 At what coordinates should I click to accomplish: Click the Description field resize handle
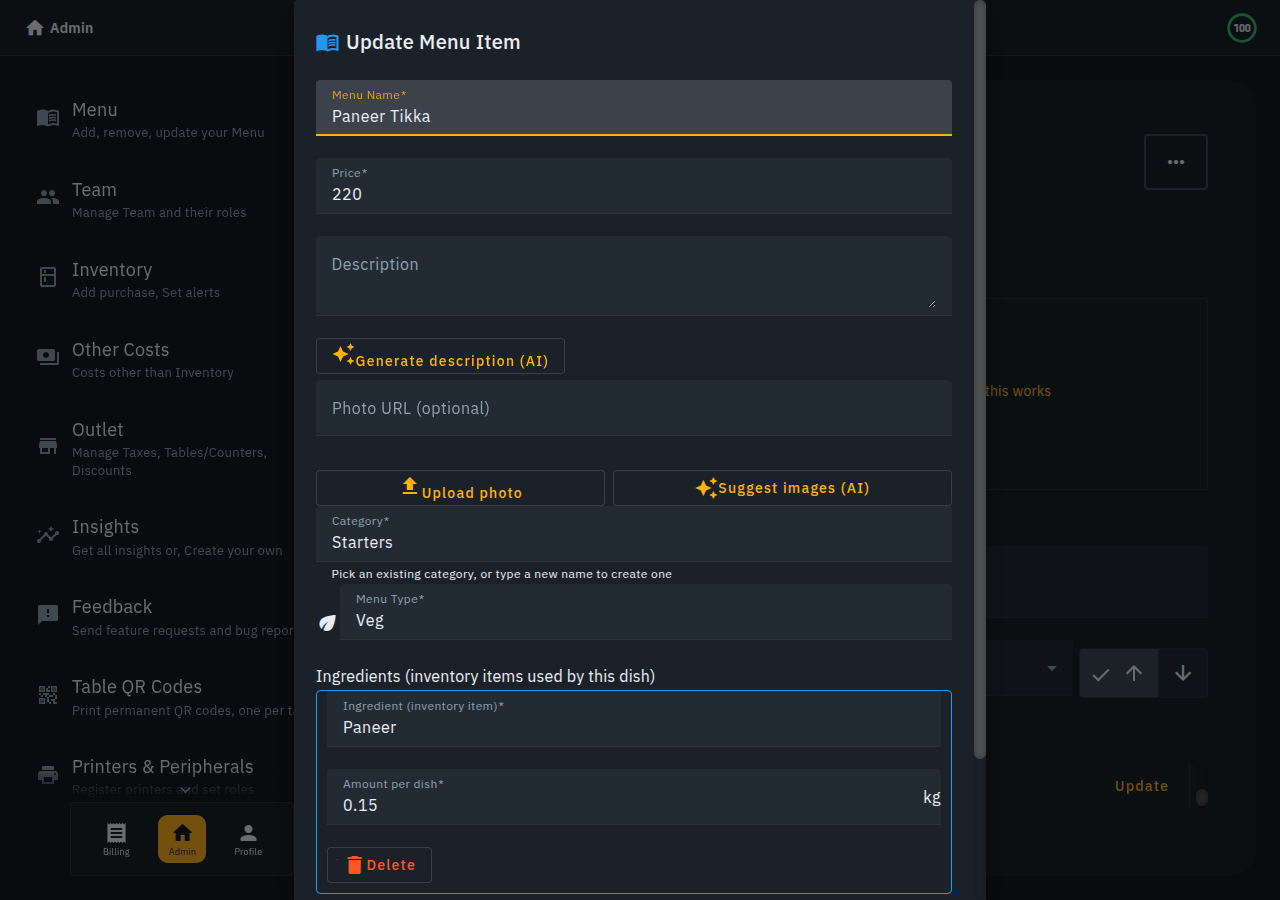932,302
